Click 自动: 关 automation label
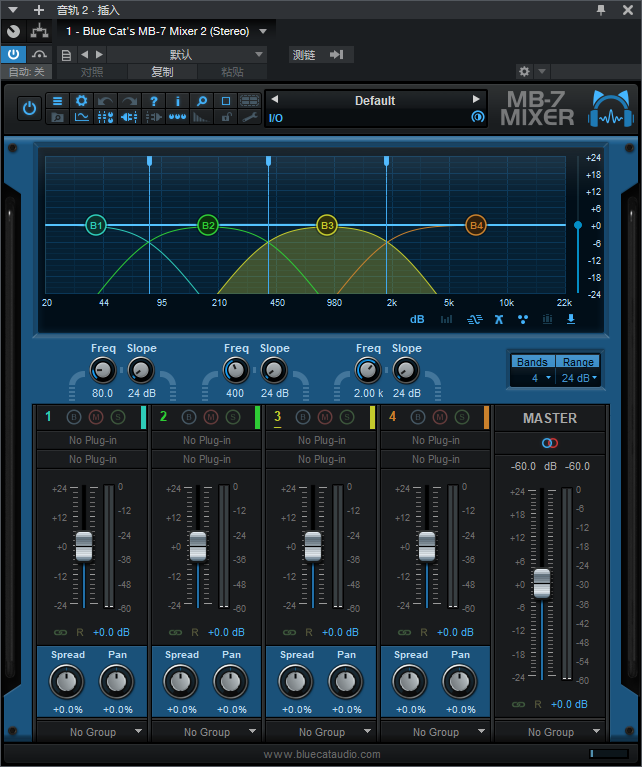Viewport: 642px width, 767px height. point(27,72)
